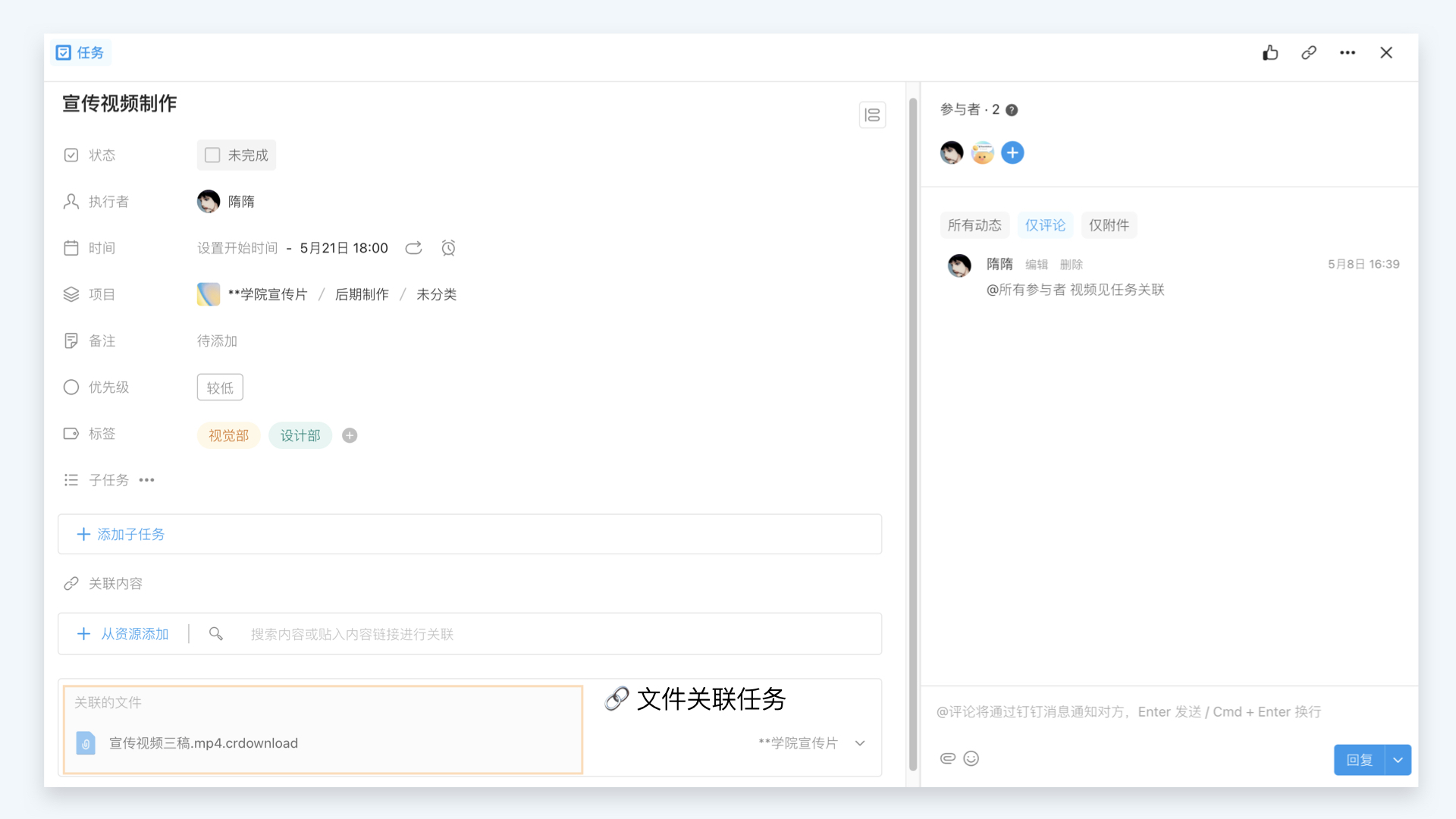Expand the reply button dropdown arrow
1456x819 pixels.
click(1398, 760)
